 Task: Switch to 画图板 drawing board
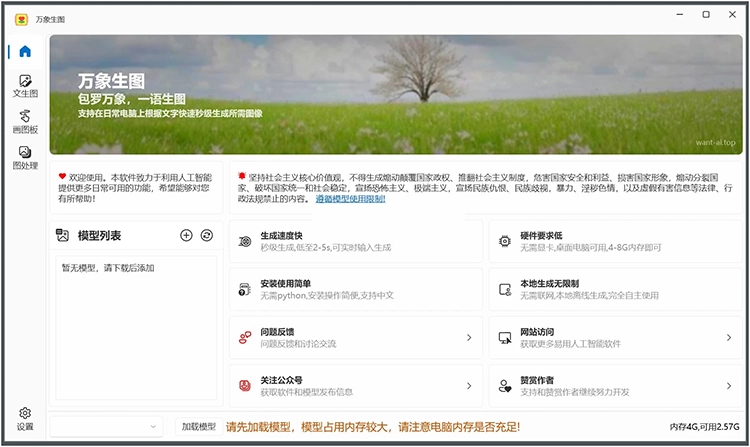coord(25,122)
